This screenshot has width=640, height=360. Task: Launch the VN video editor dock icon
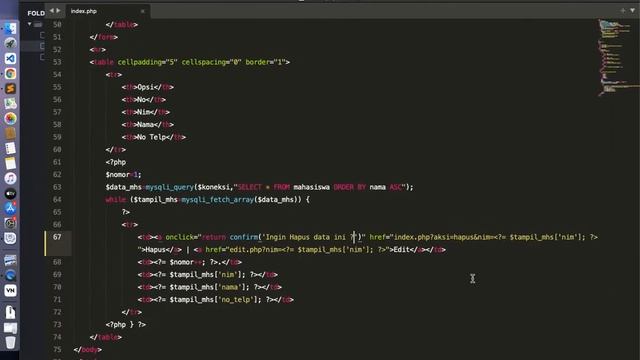[x=11, y=290]
